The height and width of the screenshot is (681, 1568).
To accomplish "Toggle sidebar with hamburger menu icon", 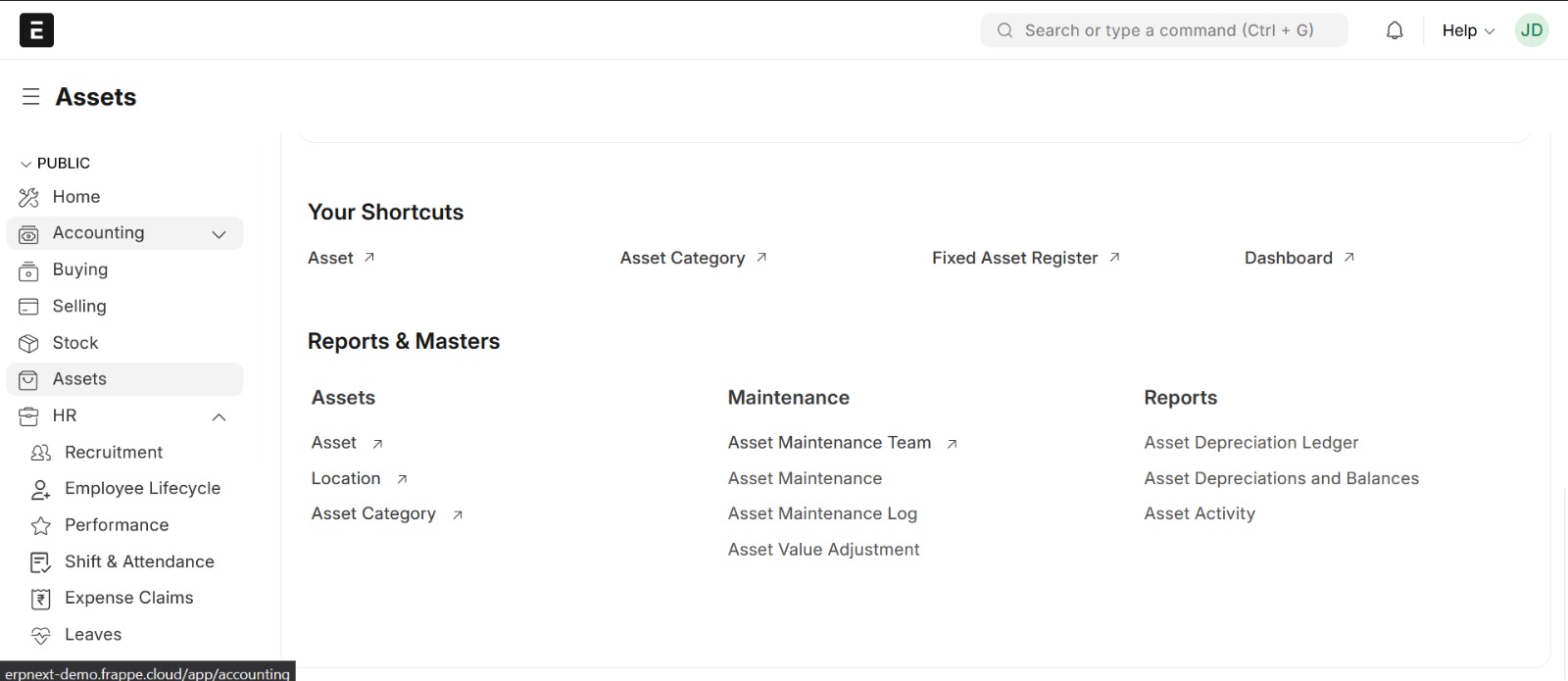I will (31, 97).
